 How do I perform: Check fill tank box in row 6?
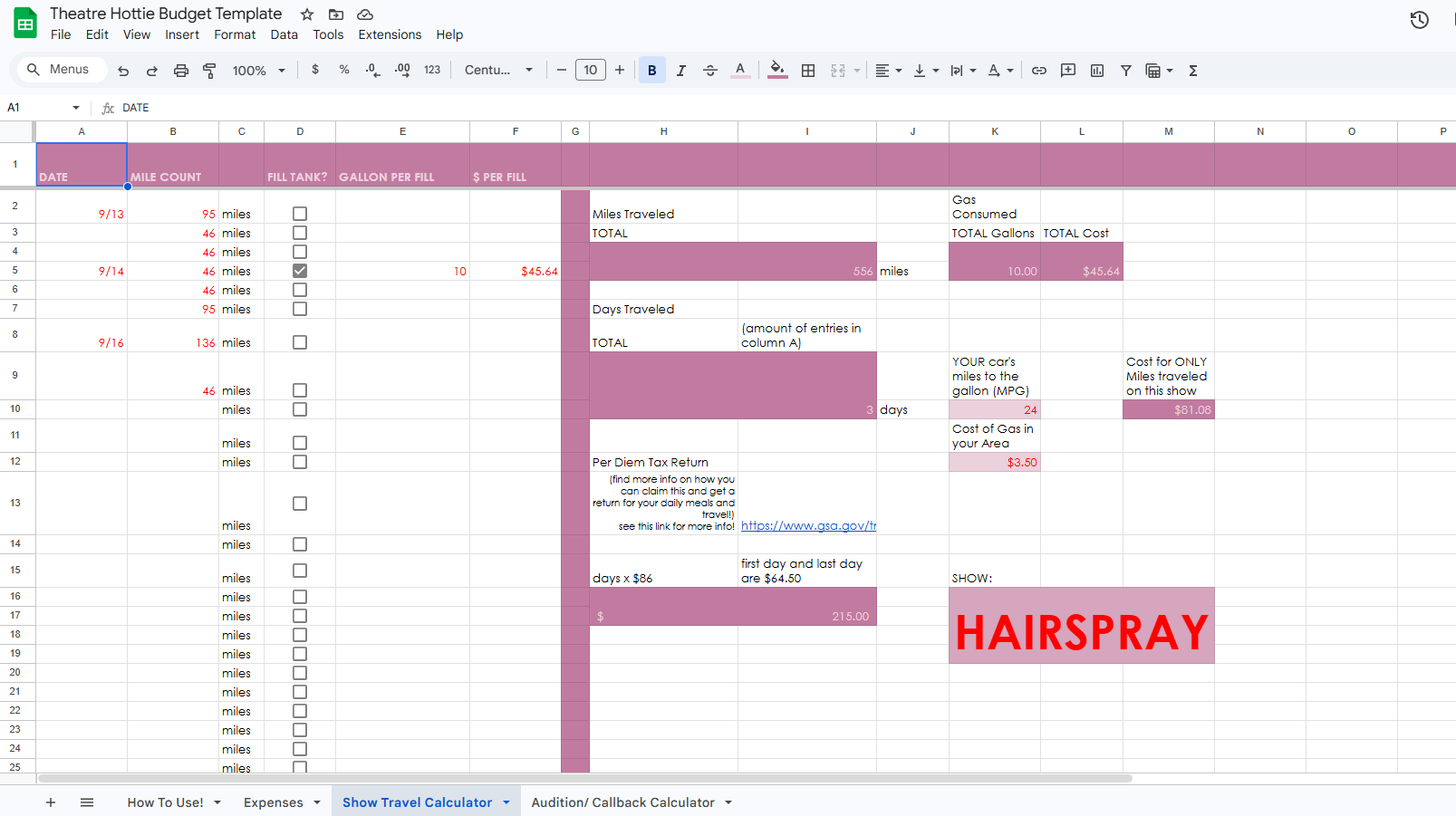point(300,290)
